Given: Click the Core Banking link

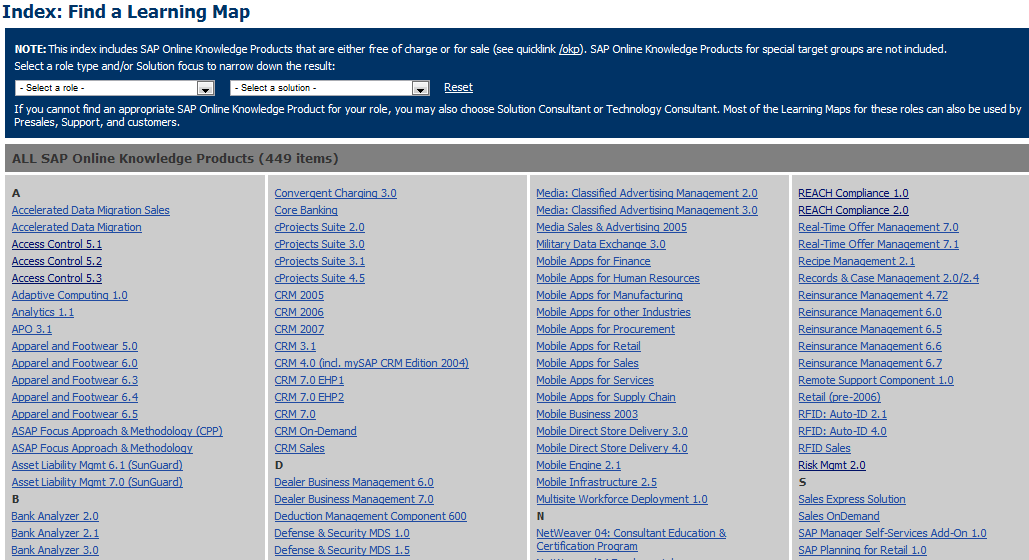Looking at the screenshot, I should coord(306,210).
